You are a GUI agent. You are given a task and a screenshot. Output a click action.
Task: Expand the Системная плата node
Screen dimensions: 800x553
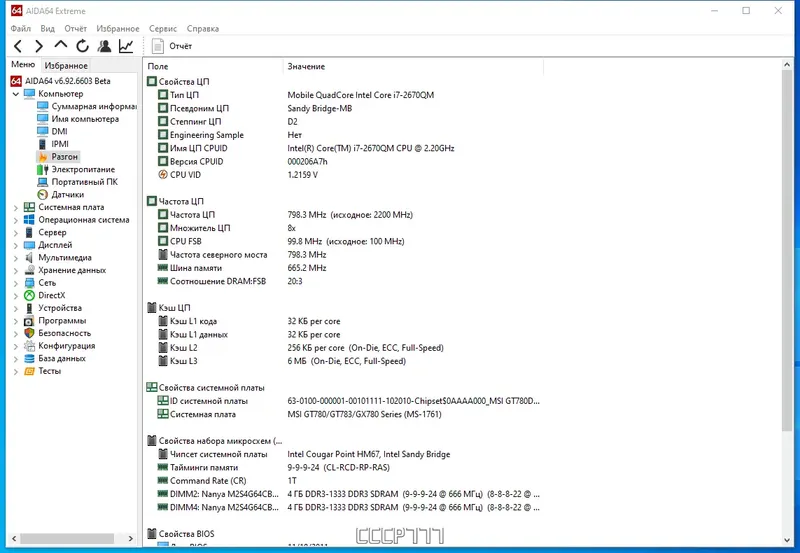[x=15, y=208]
